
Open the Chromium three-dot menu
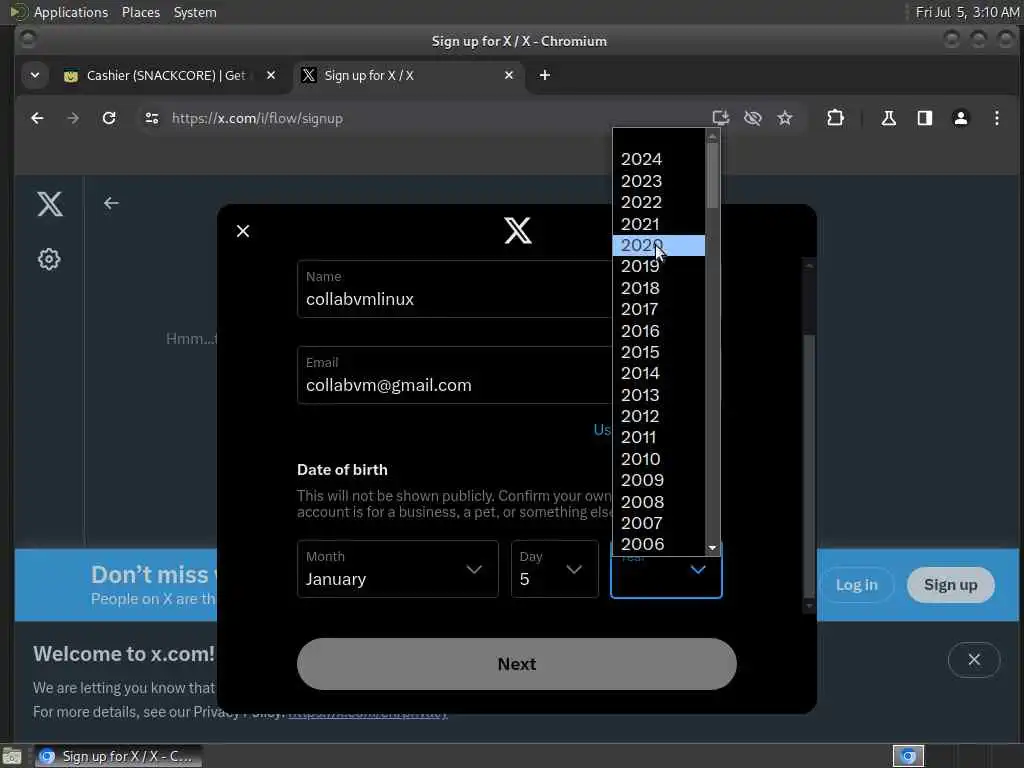click(997, 118)
